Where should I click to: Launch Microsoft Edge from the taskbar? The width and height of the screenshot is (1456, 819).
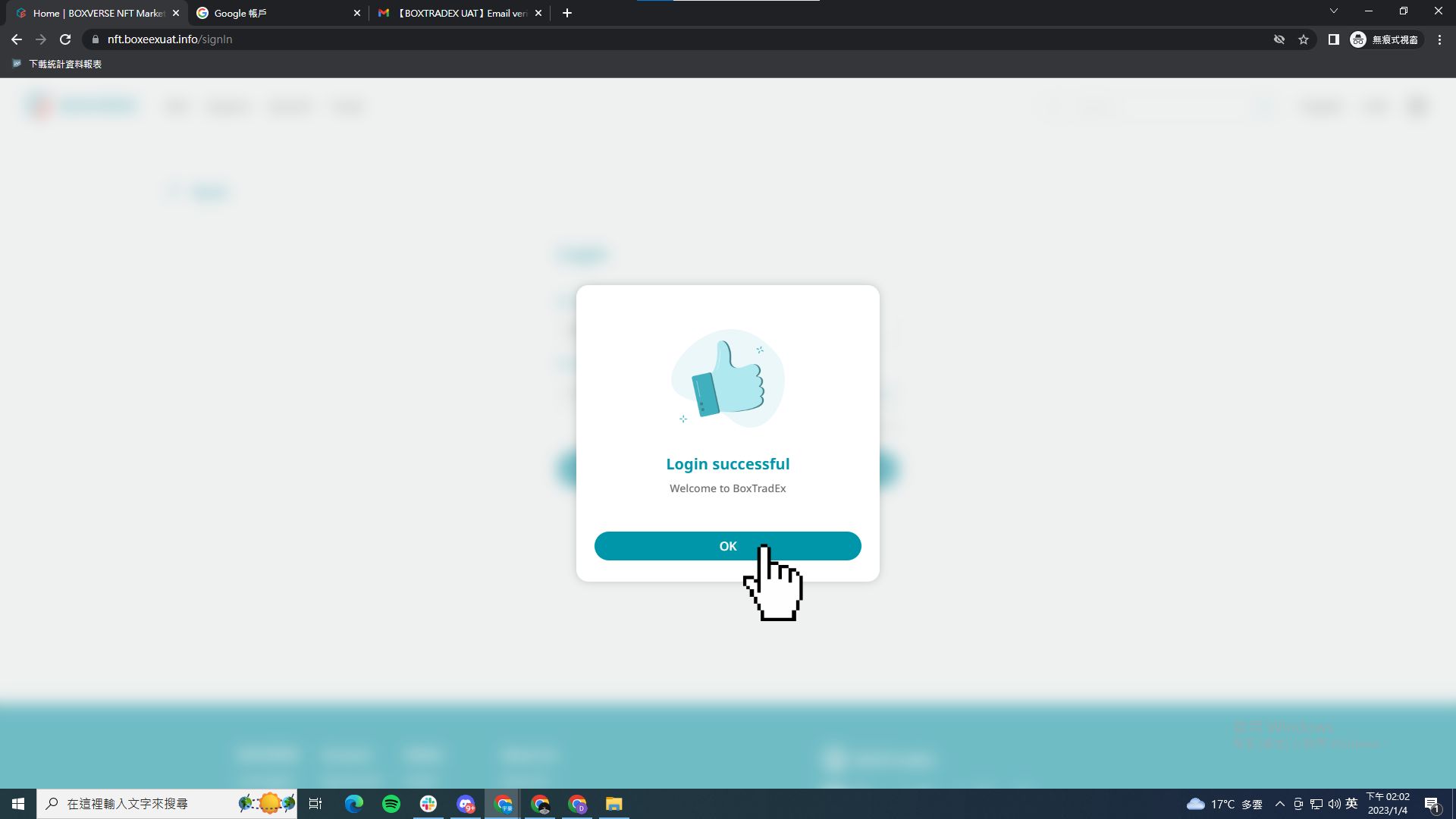click(x=354, y=804)
